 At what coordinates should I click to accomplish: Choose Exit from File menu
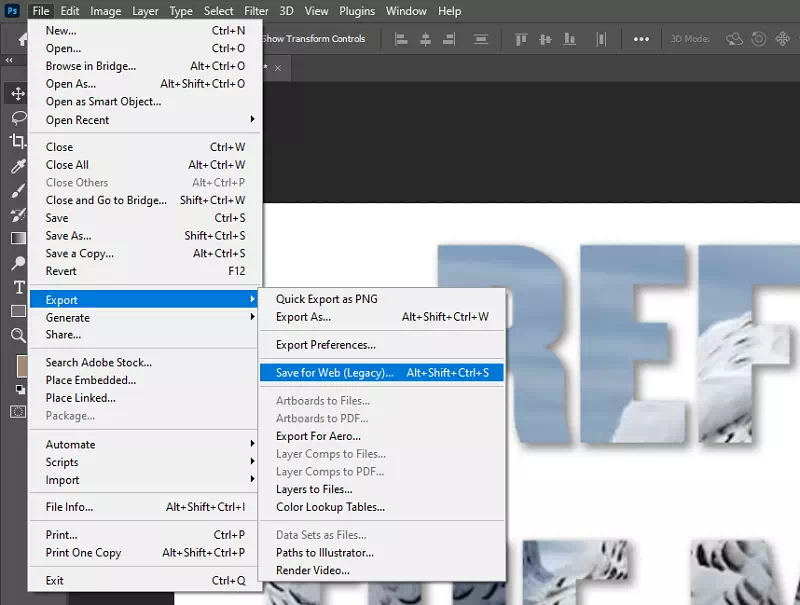point(145,581)
